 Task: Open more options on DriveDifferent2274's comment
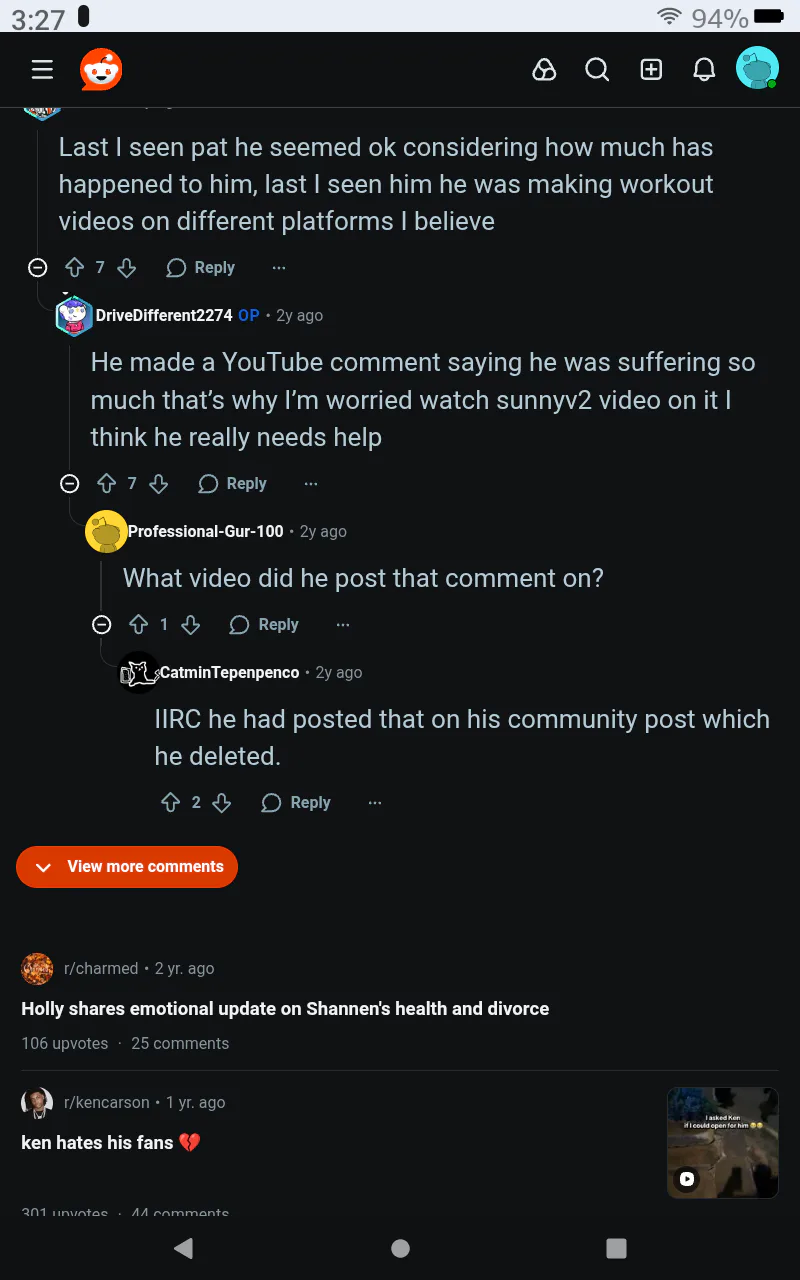[311, 484]
